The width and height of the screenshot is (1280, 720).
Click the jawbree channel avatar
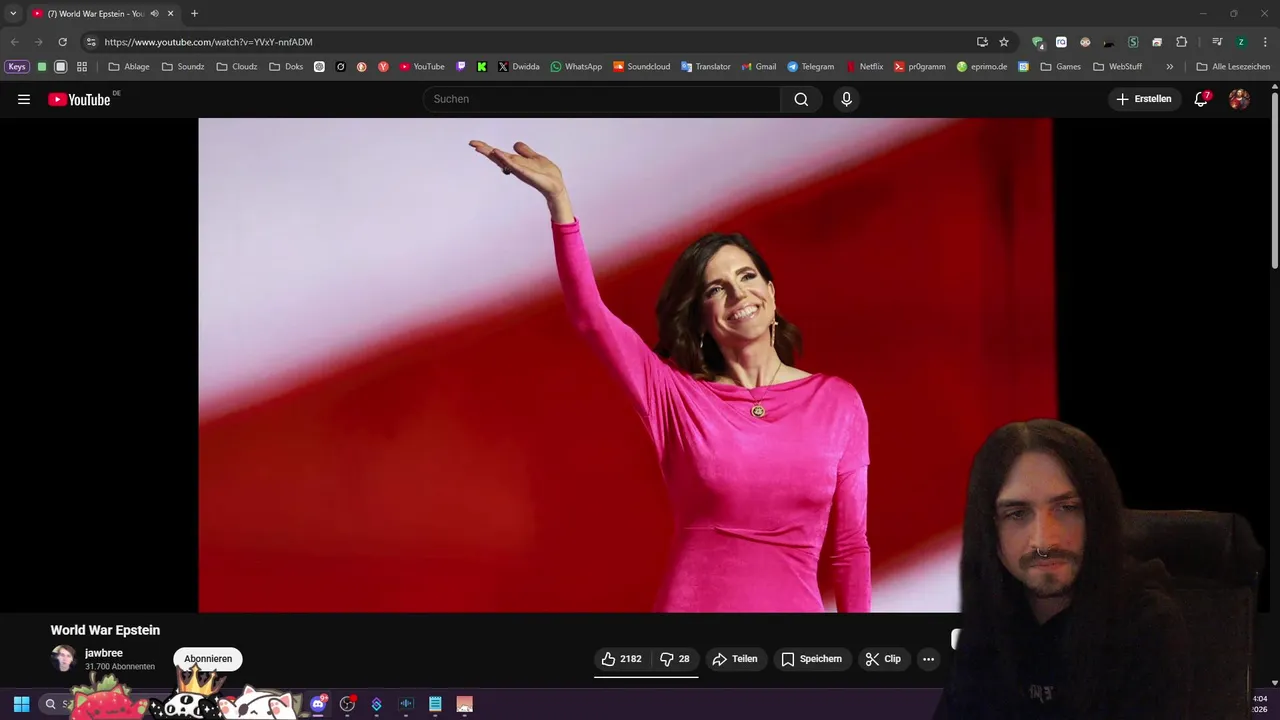[x=64, y=658]
